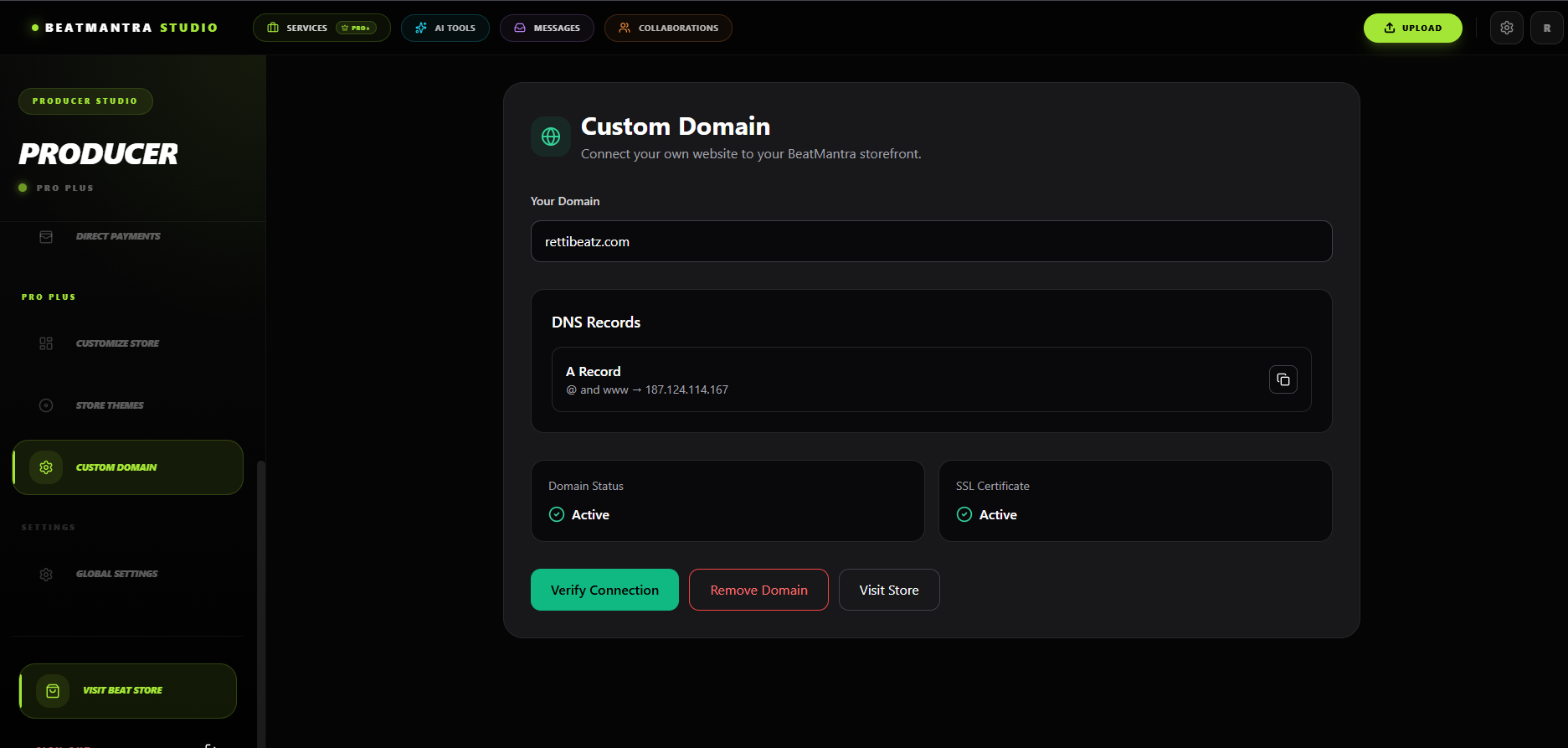Open the R user avatar menu
Screen dimensions: 1568x748
pyautogui.click(x=1546, y=28)
